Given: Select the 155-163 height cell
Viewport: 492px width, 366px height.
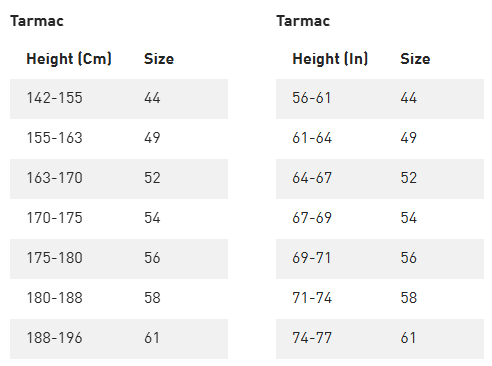Looking at the screenshot, I should pos(54,138).
